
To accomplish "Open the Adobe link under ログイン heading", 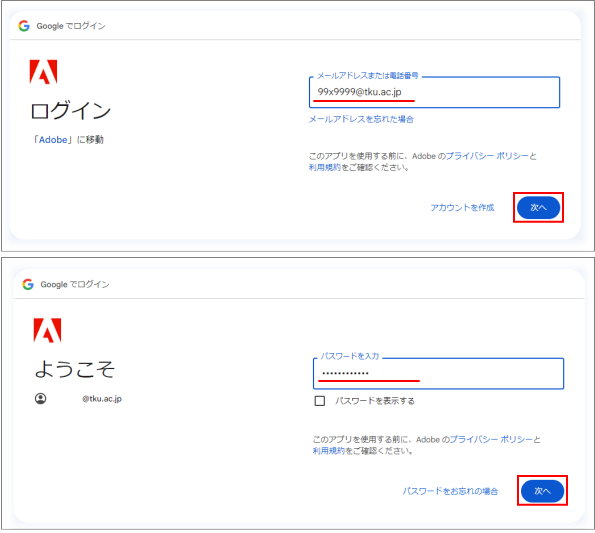I will click(53, 140).
